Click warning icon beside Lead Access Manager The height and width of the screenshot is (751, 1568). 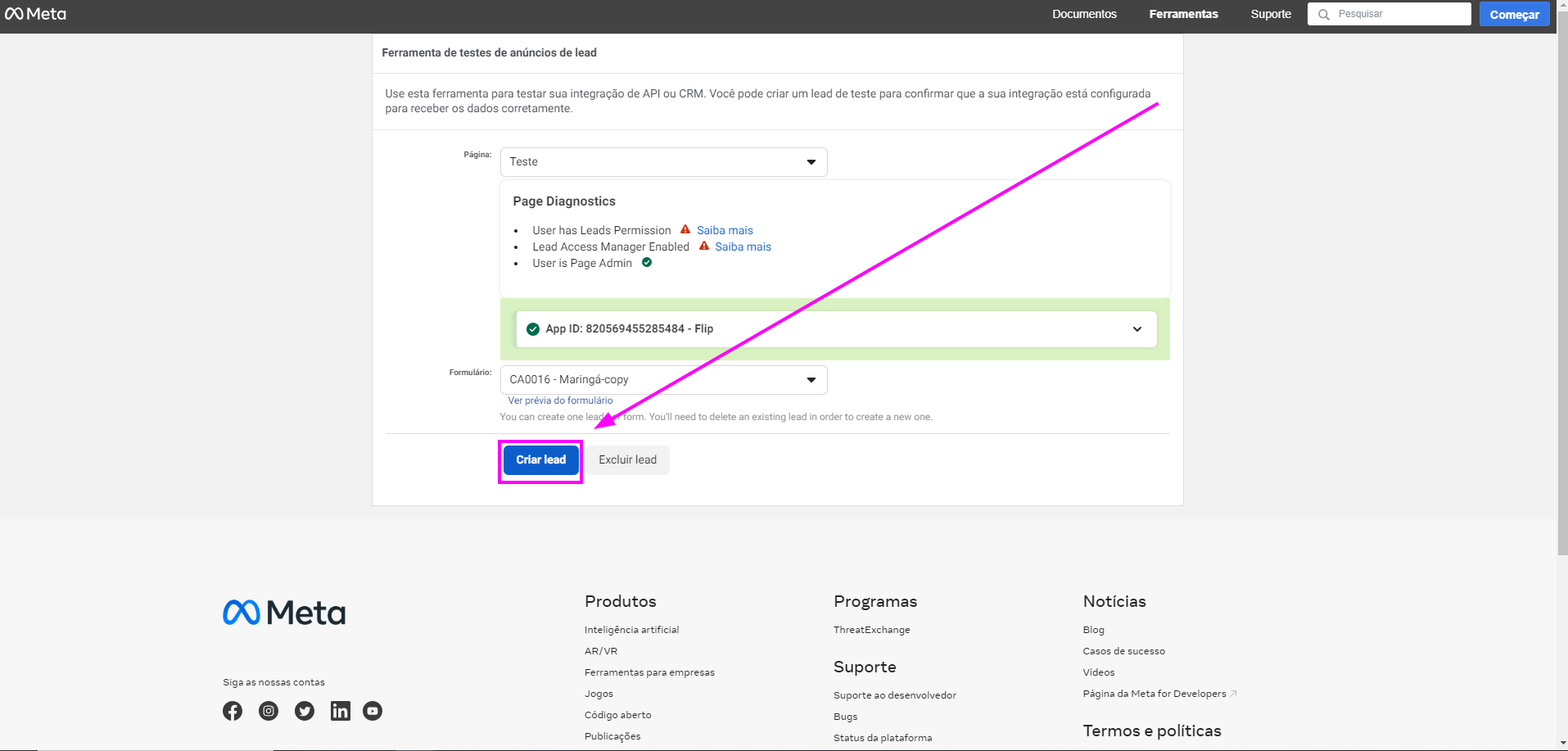pyautogui.click(x=703, y=247)
